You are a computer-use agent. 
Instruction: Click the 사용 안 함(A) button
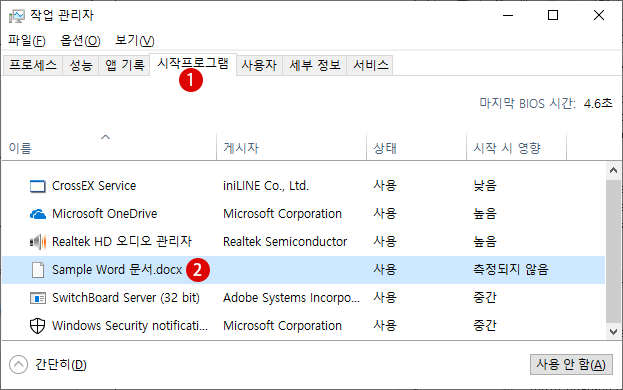[x=571, y=364]
